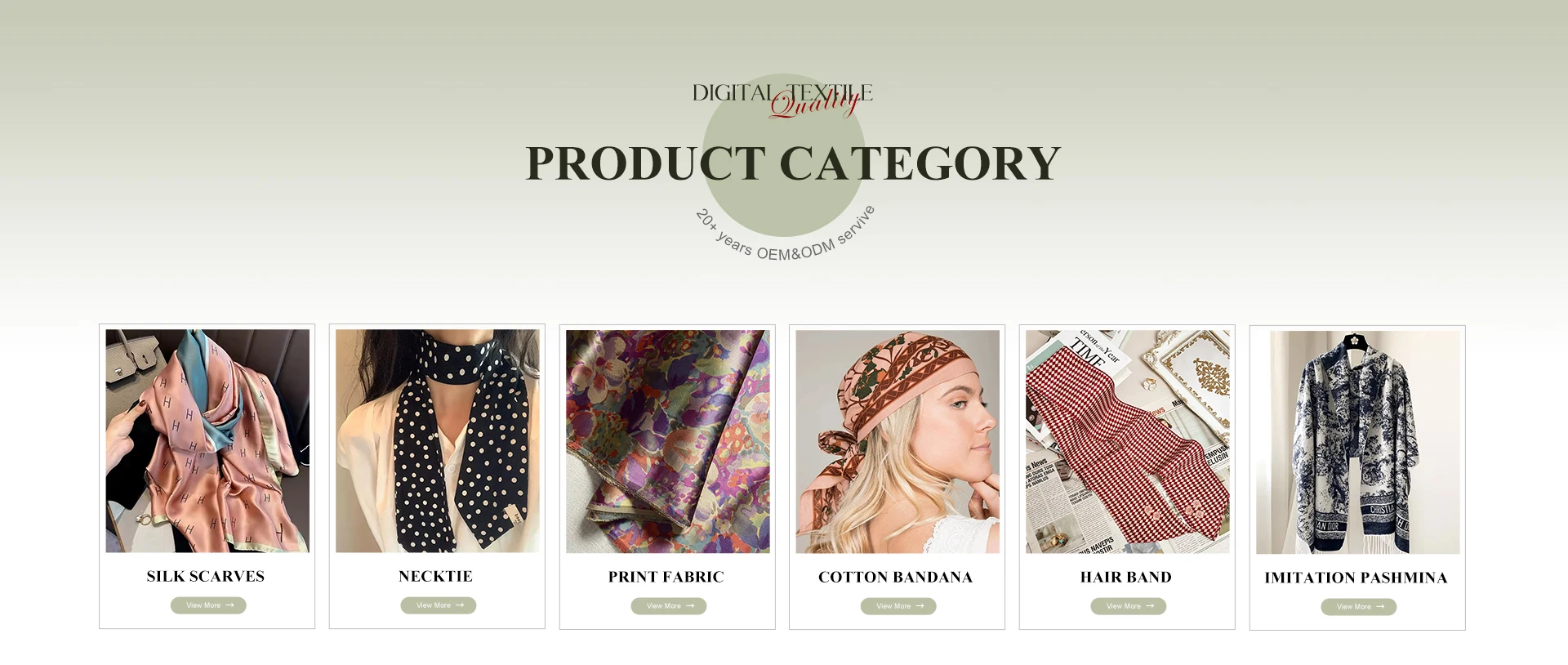Viewport: 1568px width, 665px height.
Task: Click the COTTON BANDANA category title
Action: pyautogui.click(x=896, y=578)
